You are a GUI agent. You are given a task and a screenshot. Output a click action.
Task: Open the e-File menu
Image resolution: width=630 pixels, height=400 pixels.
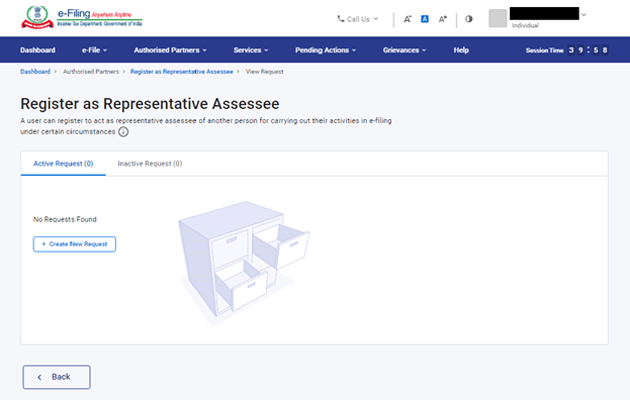point(95,49)
